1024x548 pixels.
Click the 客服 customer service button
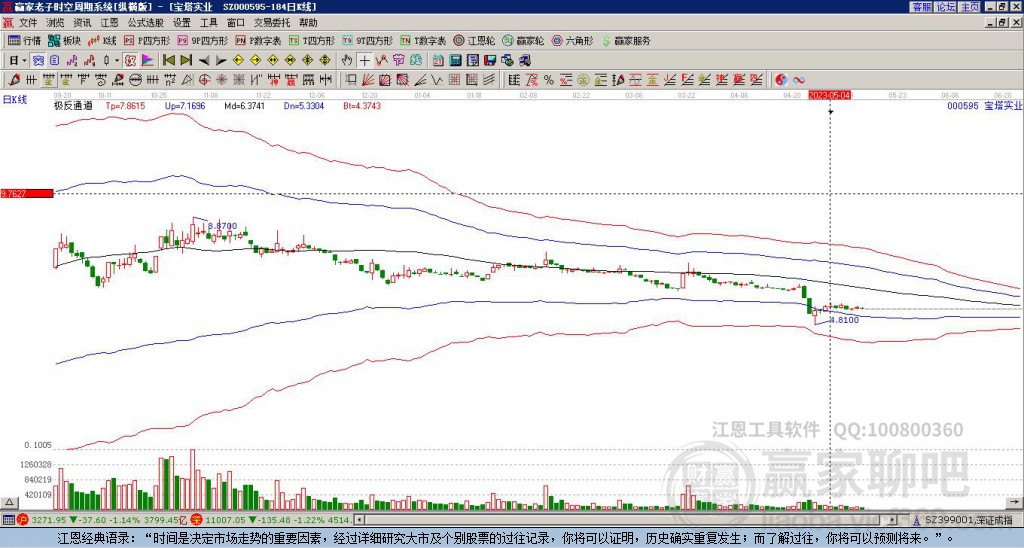pyautogui.click(x=922, y=7)
